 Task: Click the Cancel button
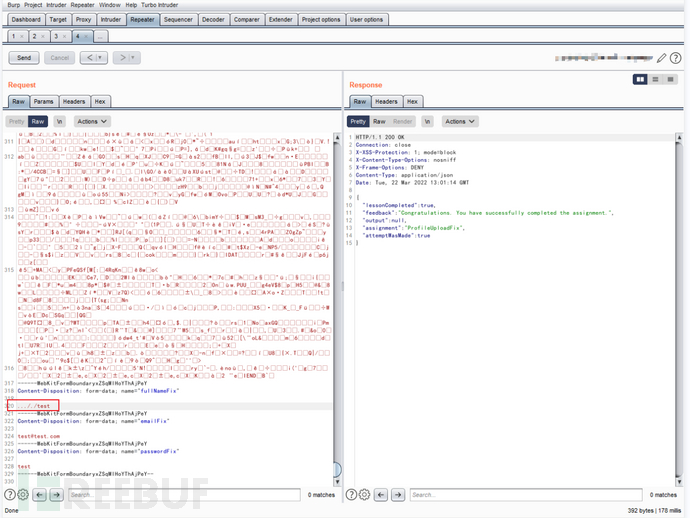point(59,58)
